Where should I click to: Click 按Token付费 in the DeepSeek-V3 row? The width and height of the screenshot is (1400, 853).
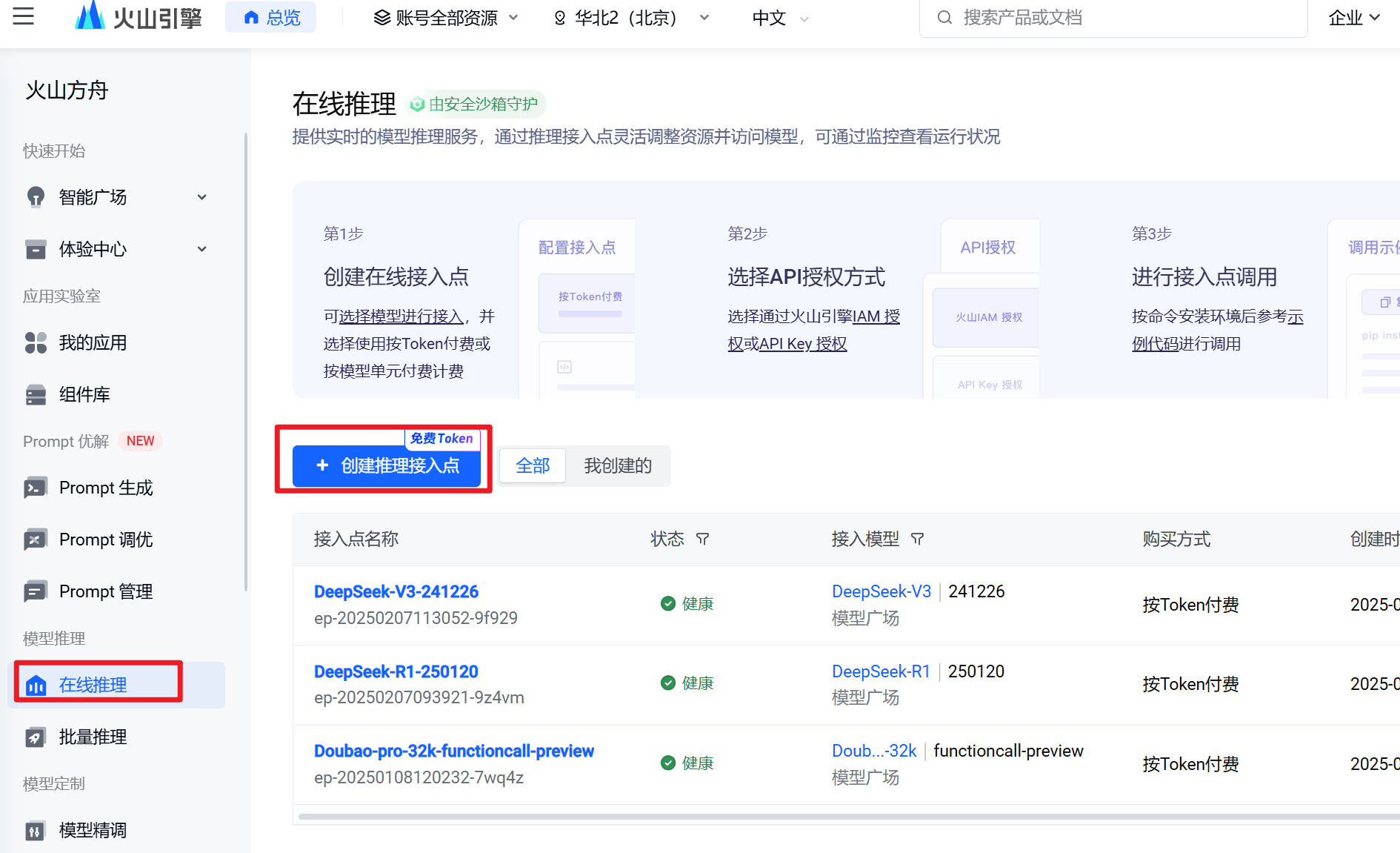coord(1190,605)
